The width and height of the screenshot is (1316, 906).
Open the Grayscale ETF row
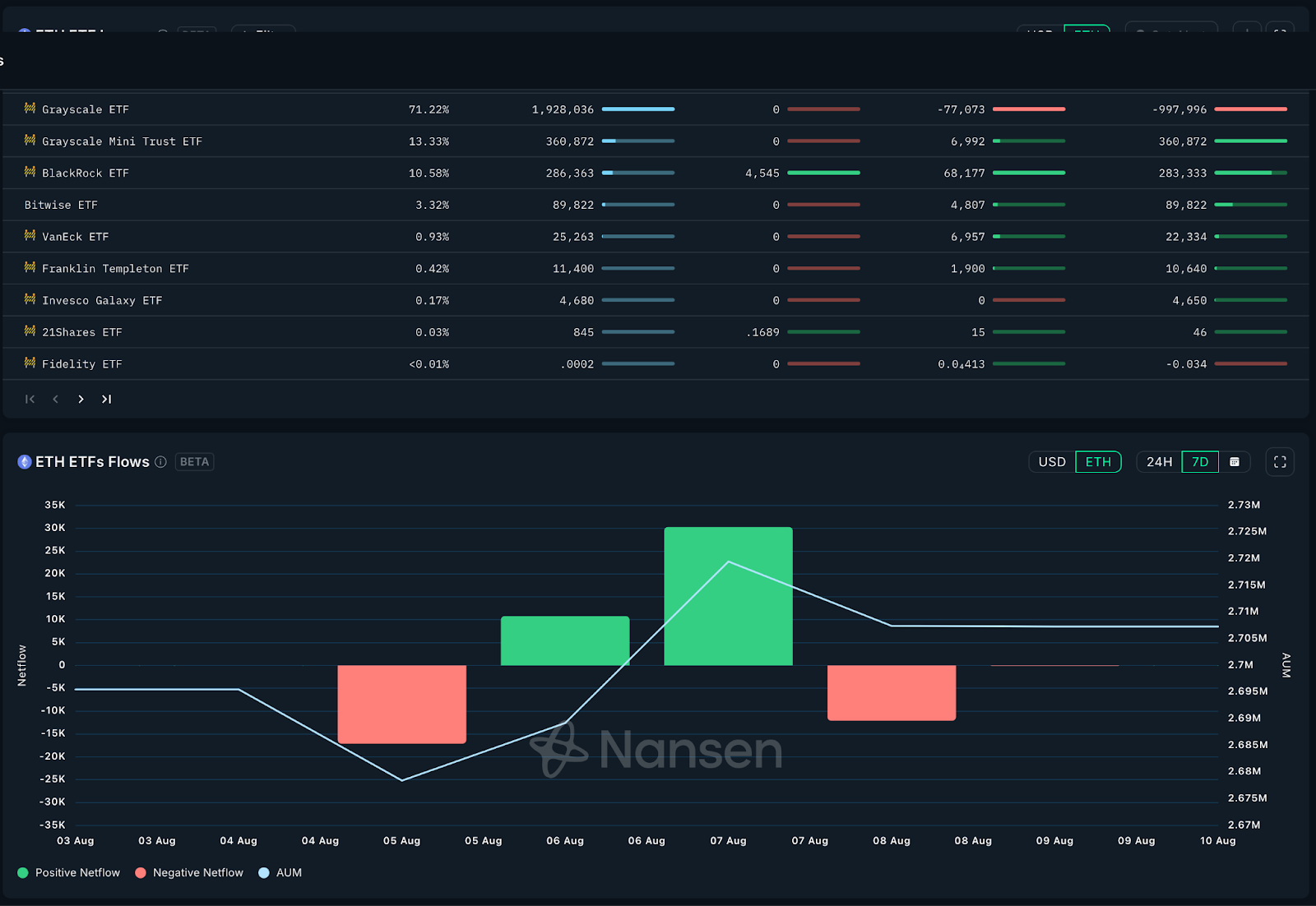click(656, 109)
